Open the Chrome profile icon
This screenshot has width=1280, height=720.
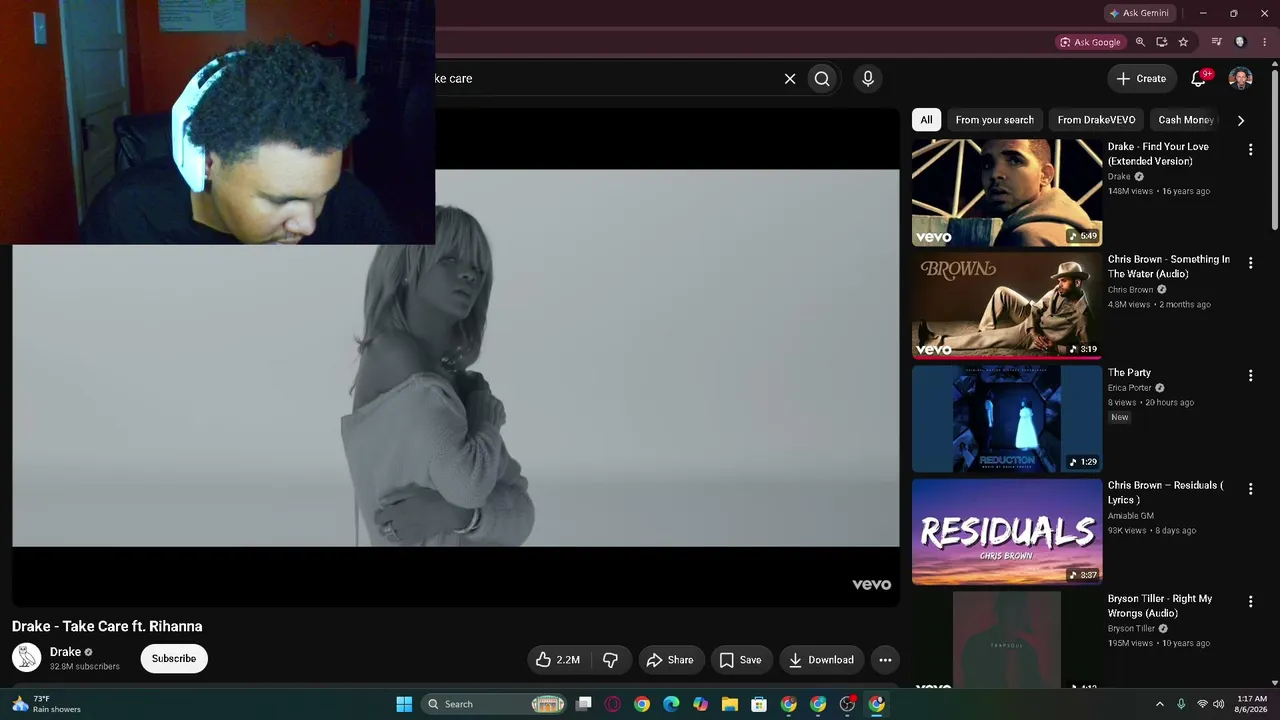coord(1240,42)
